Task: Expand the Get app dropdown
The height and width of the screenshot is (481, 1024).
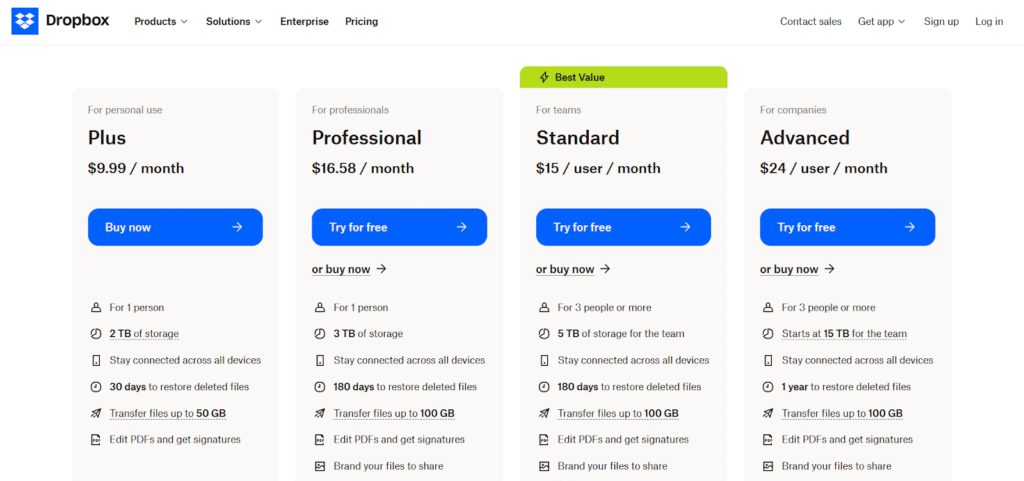Action: pyautogui.click(x=881, y=21)
